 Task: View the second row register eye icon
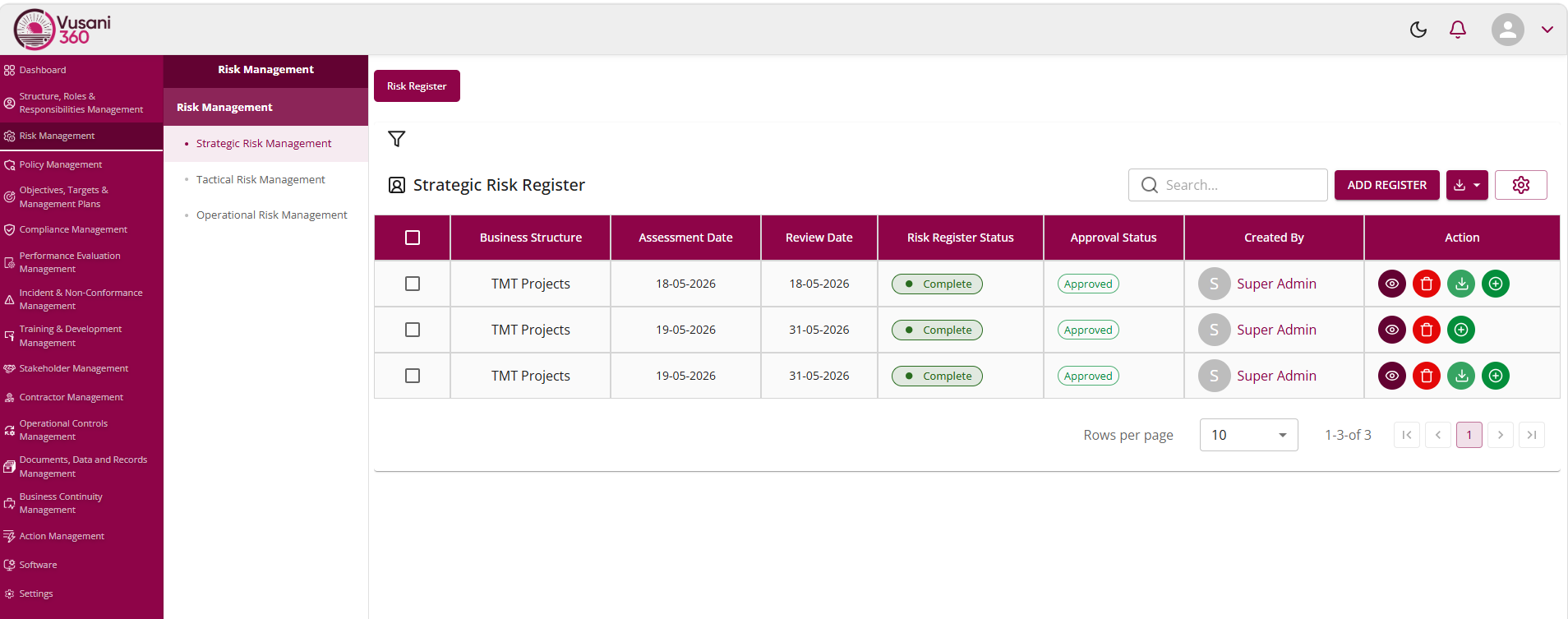point(1392,330)
